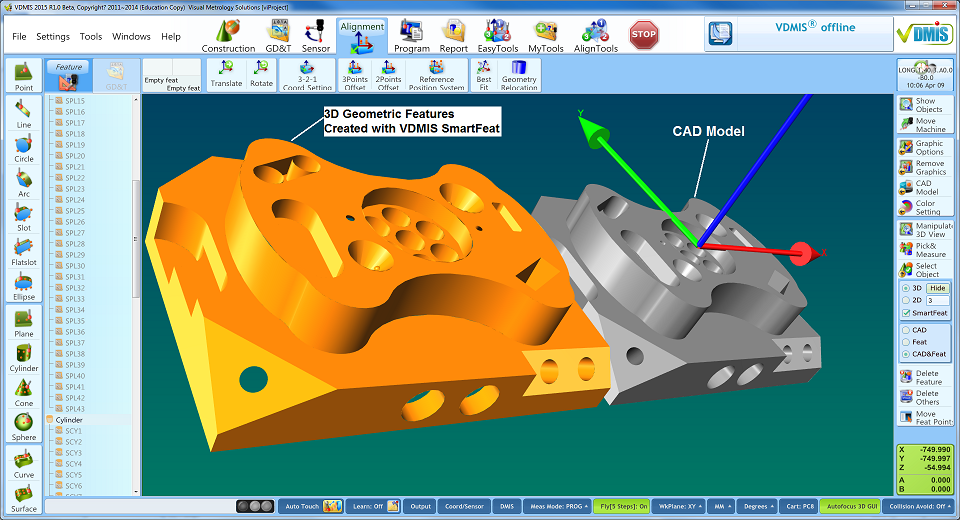The height and width of the screenshot is (520, 960).
Task: Click the red STOP icon
Action: click(x=643, y=34)
